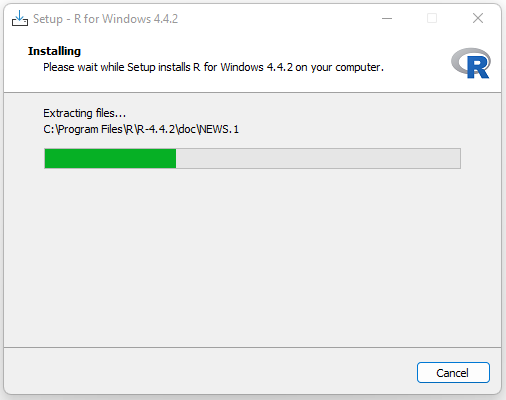Cancel the R installation

(x=453, y=373)
